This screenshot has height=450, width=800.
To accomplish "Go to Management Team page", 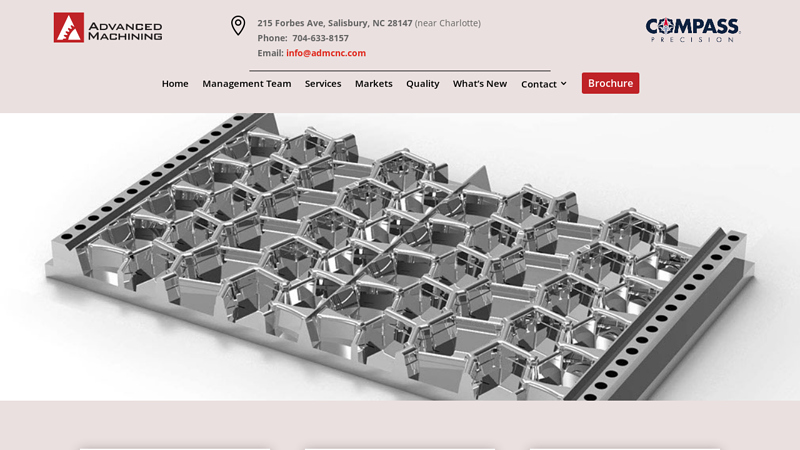I will coord(247,84).
